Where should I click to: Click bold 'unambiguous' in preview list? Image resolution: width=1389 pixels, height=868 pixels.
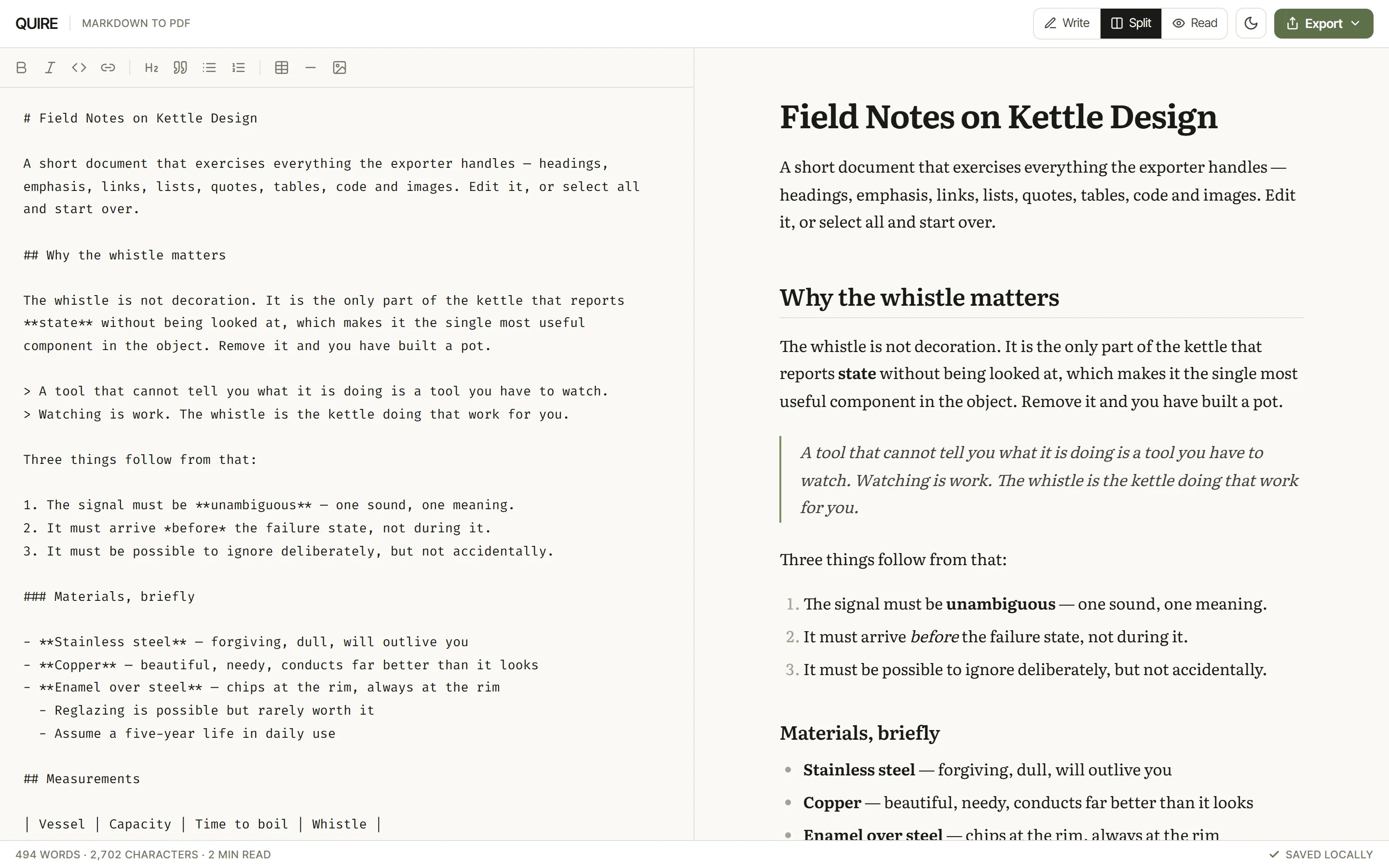[x=1000, y=605]
